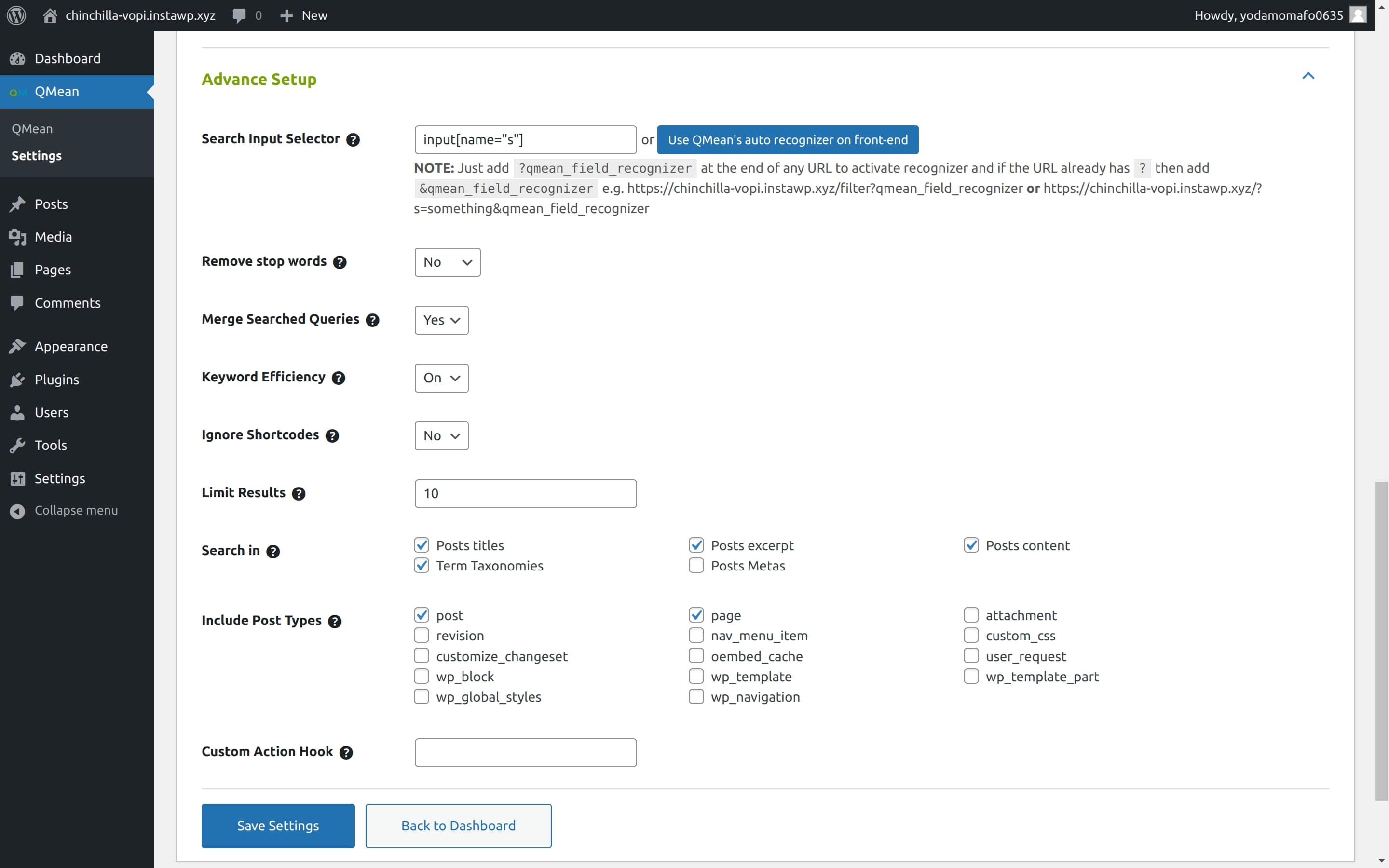1389x868 pixels.
Task: Uncheck the Posts content checkbox
Action: 971,545
